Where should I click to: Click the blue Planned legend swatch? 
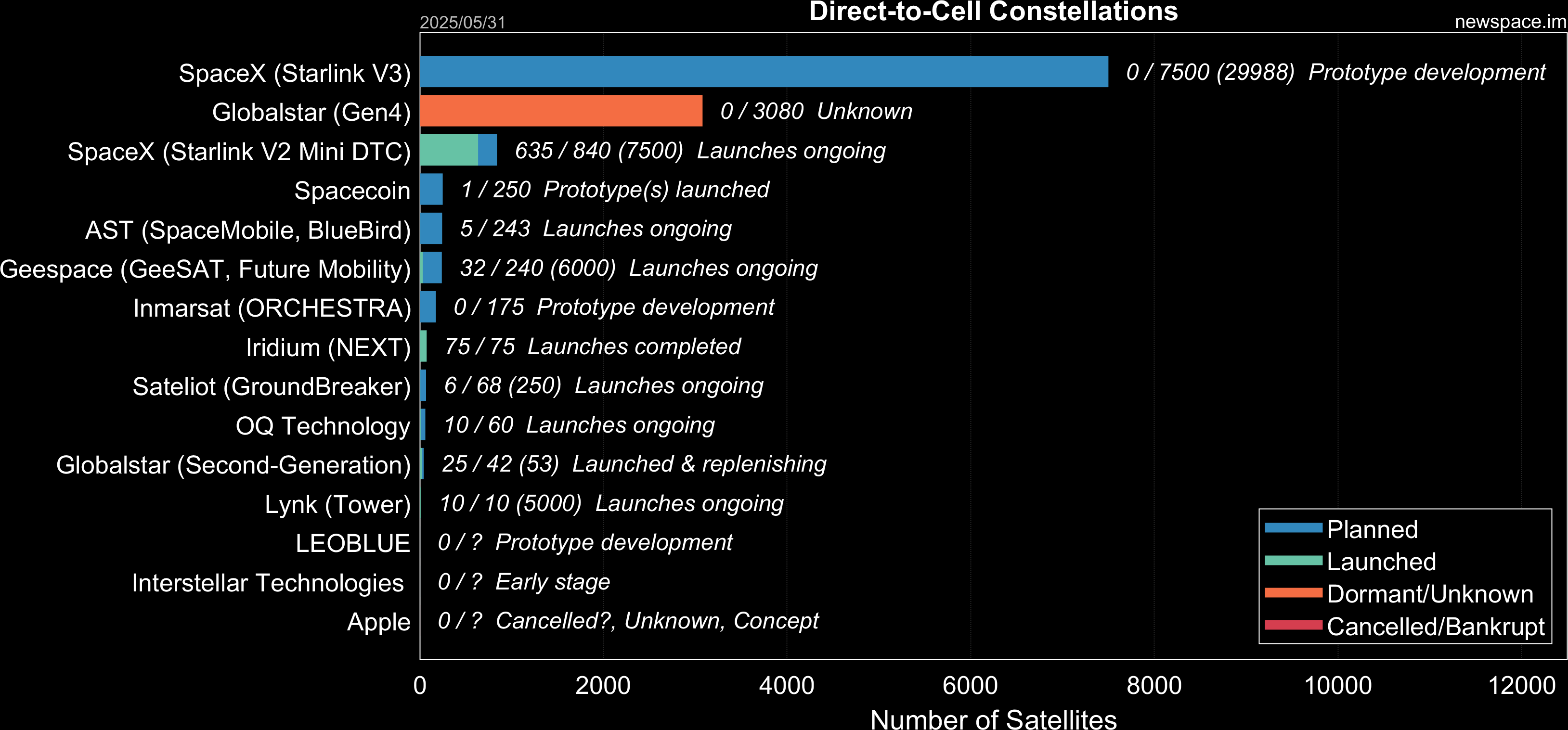[x=1294, y=528]
